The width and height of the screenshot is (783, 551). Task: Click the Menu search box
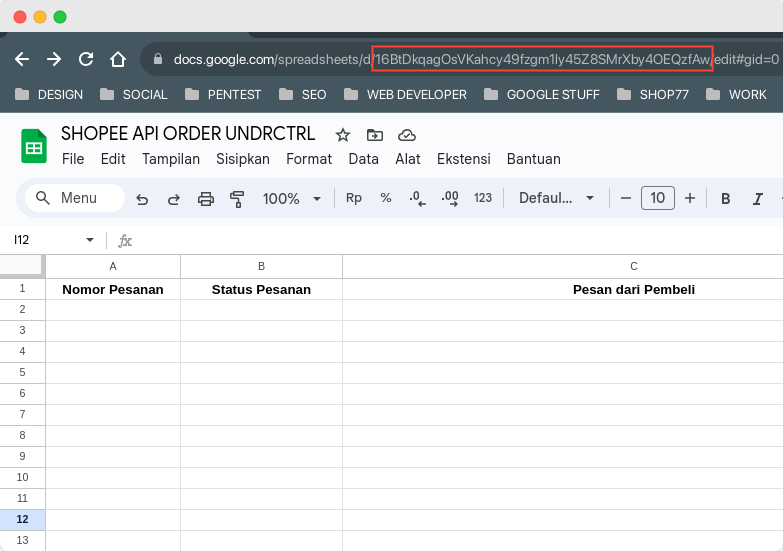pyautogui.click(x=75, y=198)
